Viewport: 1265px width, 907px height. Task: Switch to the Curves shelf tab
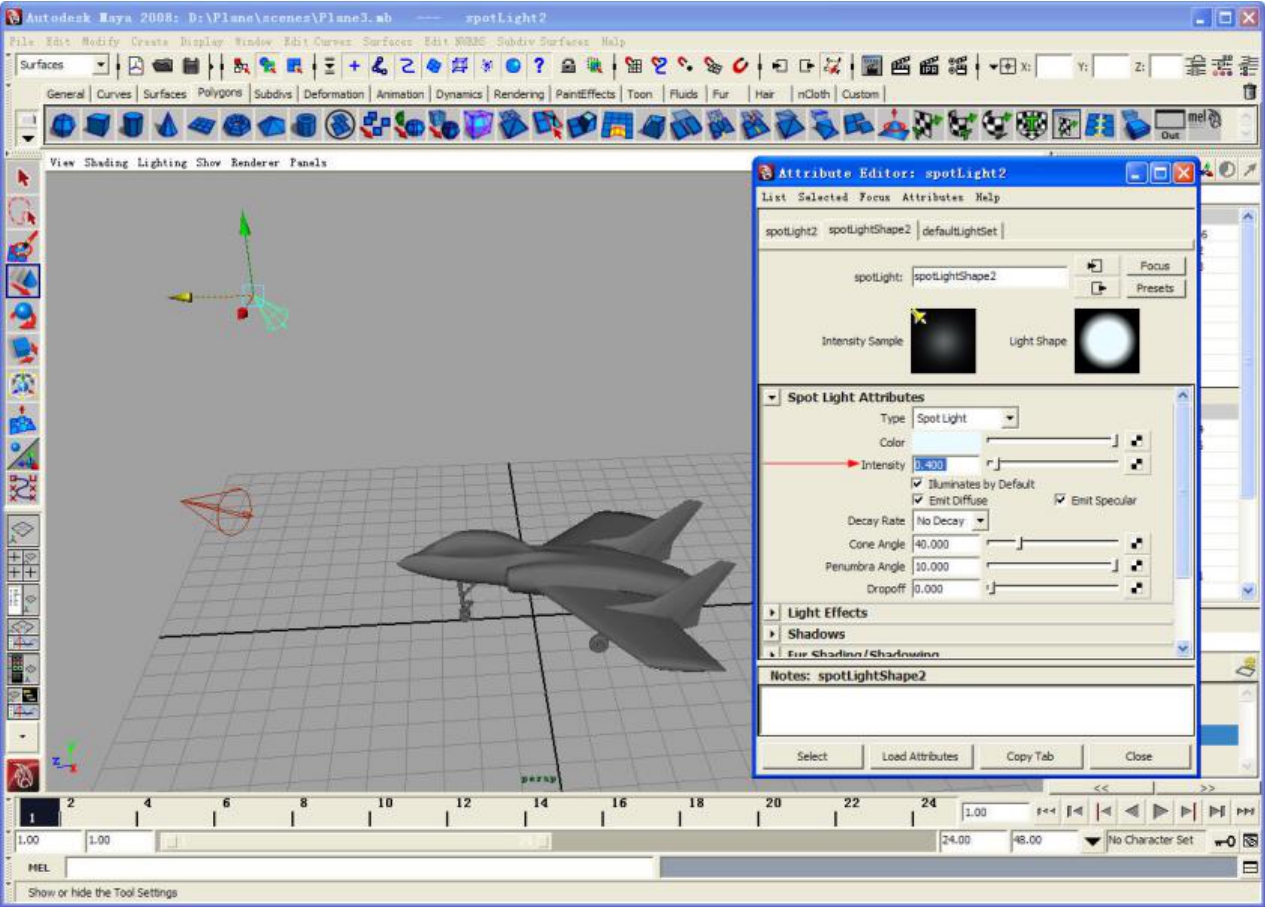[114, 94]
